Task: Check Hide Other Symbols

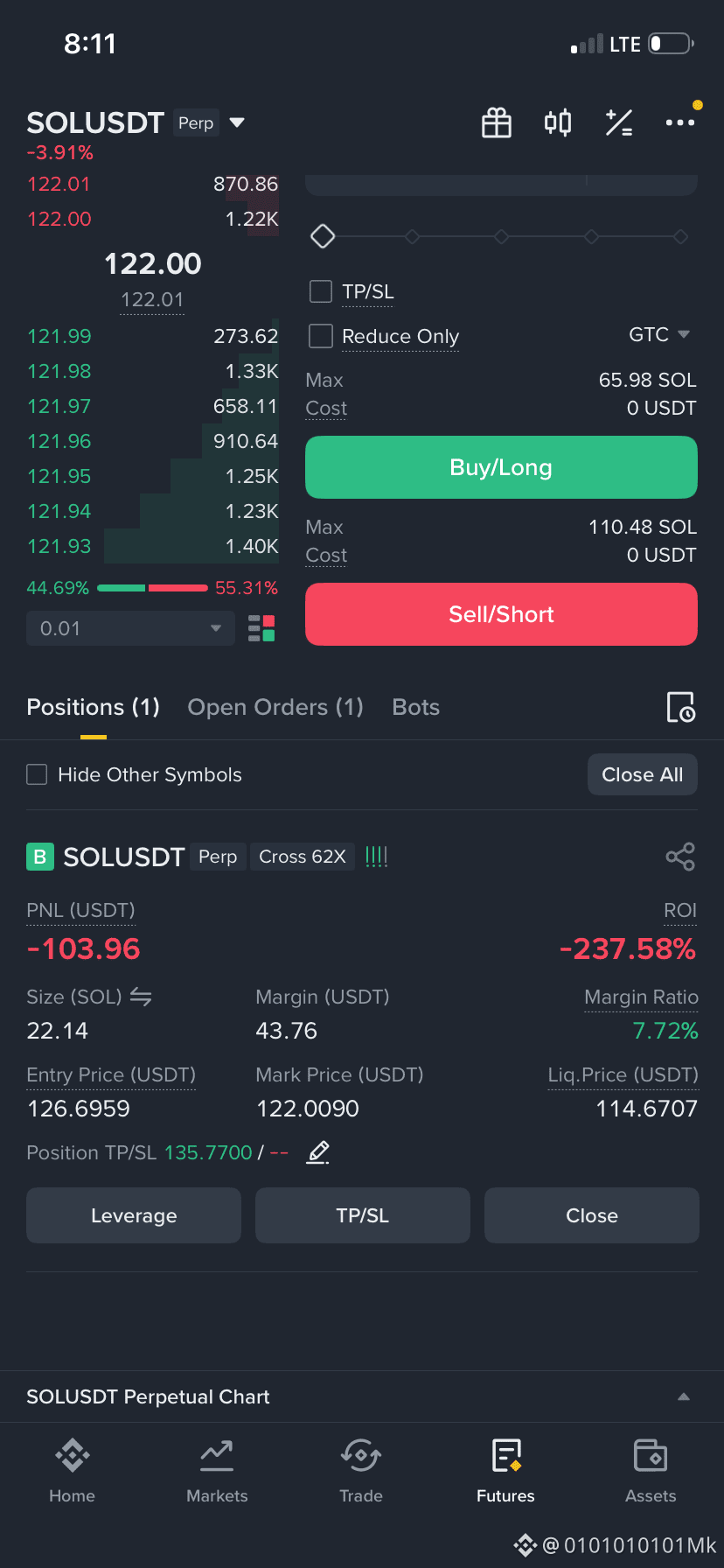Action: point(37,774)
